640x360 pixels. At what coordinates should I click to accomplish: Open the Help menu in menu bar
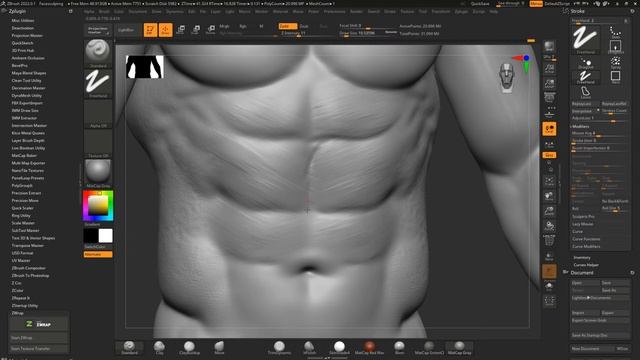point(493,12)
